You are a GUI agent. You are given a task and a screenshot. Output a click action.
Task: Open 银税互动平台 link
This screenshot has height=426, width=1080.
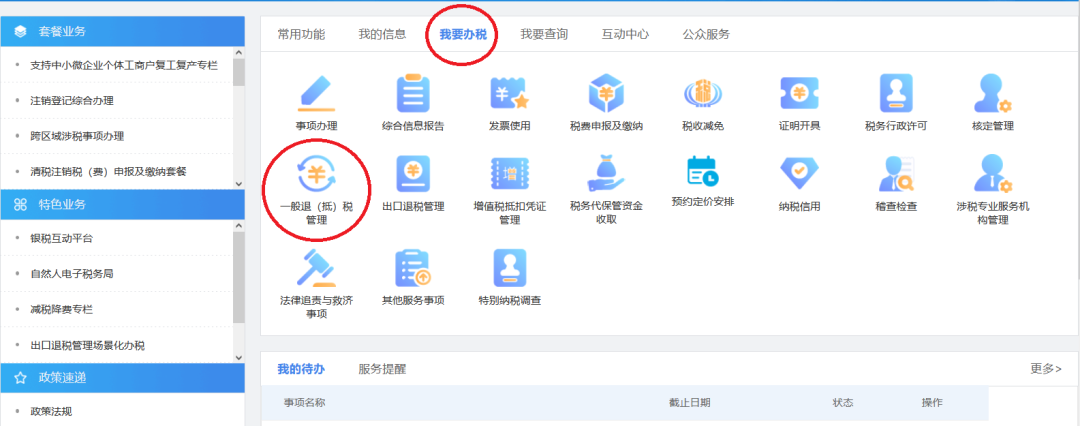coord(61,239)
